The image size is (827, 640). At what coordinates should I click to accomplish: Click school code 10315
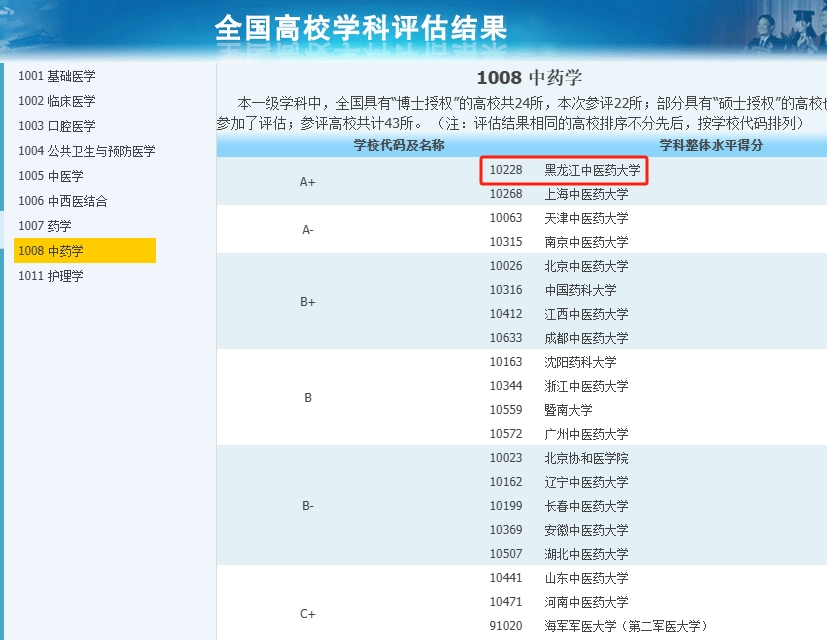(506, 242)
